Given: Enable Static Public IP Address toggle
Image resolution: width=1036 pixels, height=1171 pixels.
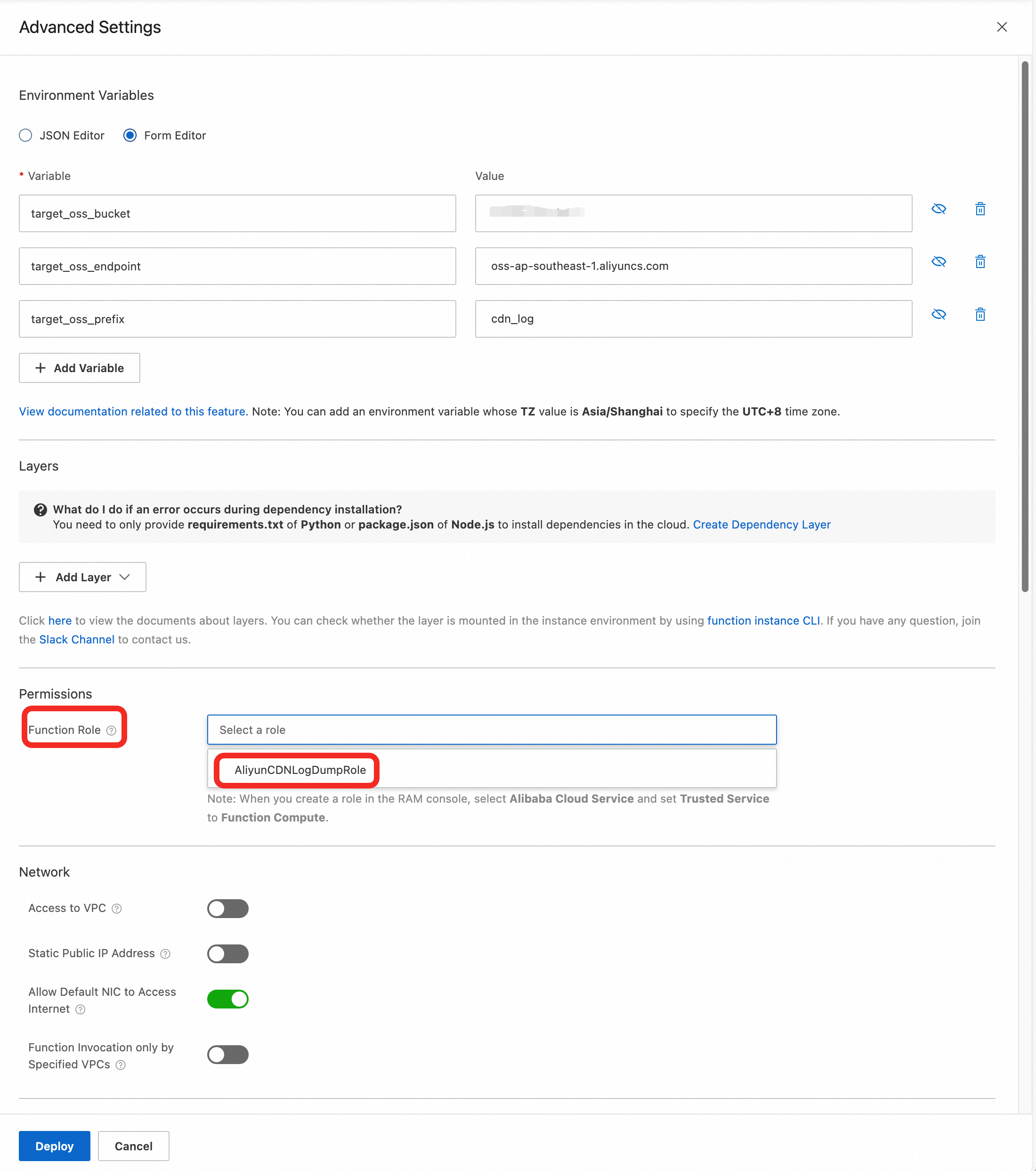Looking at the screenshot, I should pyautogui.click(x=227, y=954).
